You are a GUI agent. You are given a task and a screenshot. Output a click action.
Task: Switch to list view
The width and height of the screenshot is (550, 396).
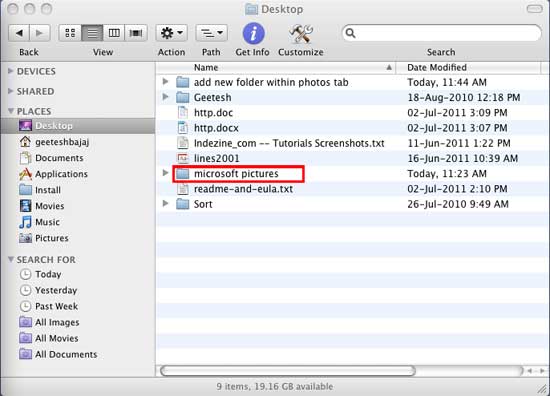[92, 33]
